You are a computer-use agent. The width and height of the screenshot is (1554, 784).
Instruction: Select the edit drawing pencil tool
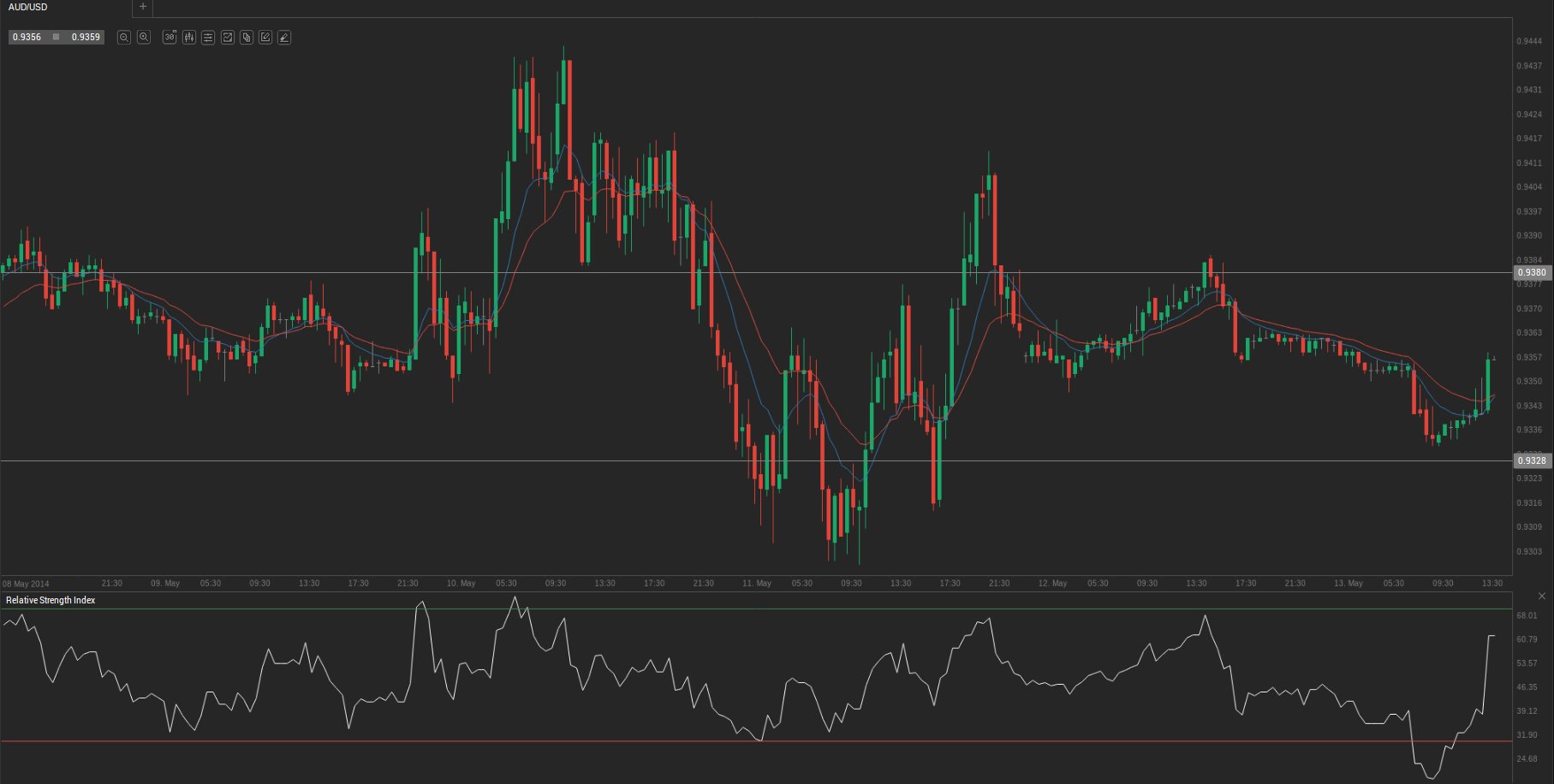265,38
